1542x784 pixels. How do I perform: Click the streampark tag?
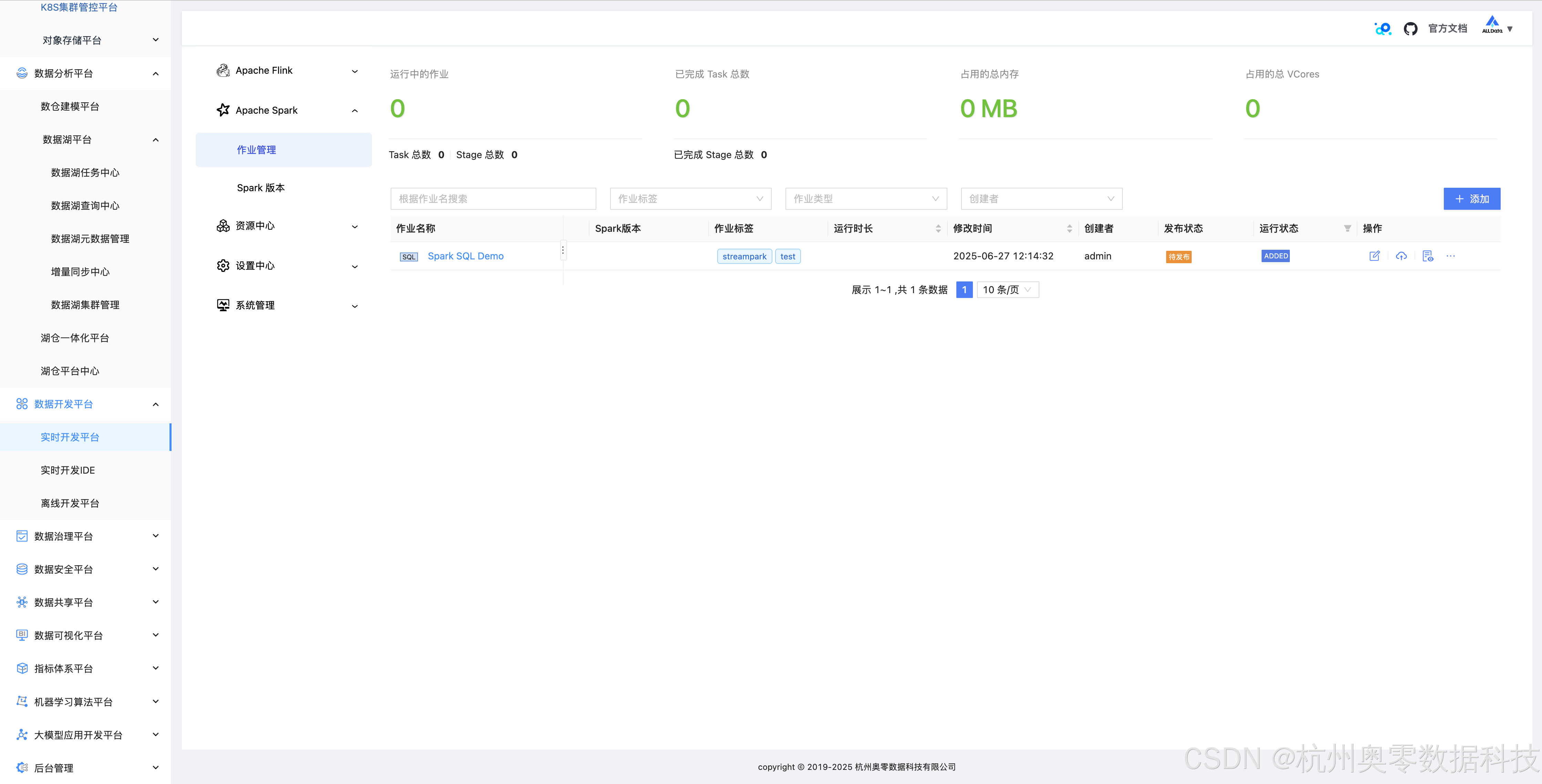pyautogui.click(x=744, y=257)
